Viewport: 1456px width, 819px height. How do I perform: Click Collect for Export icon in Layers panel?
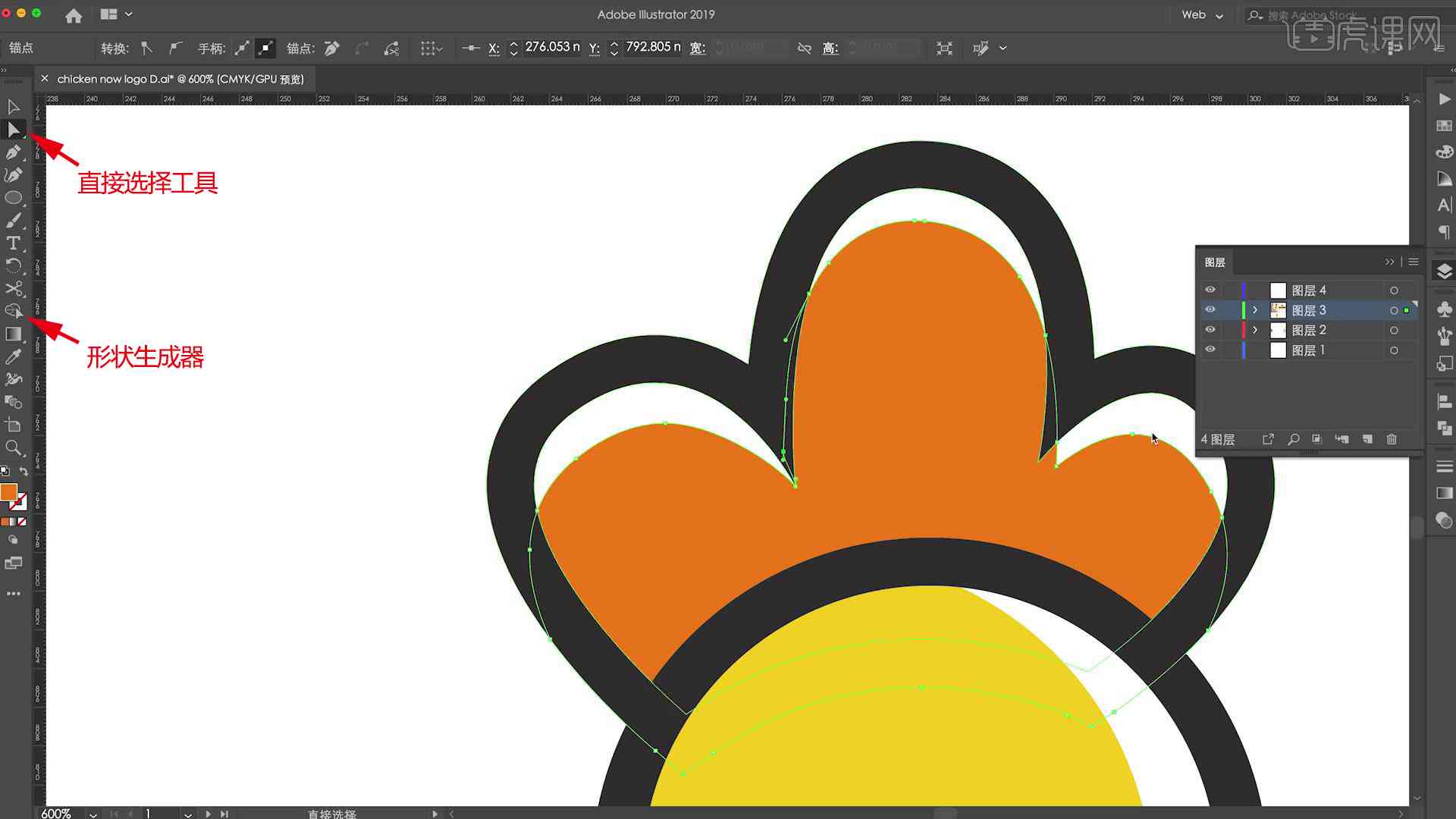click(1268, 439)
